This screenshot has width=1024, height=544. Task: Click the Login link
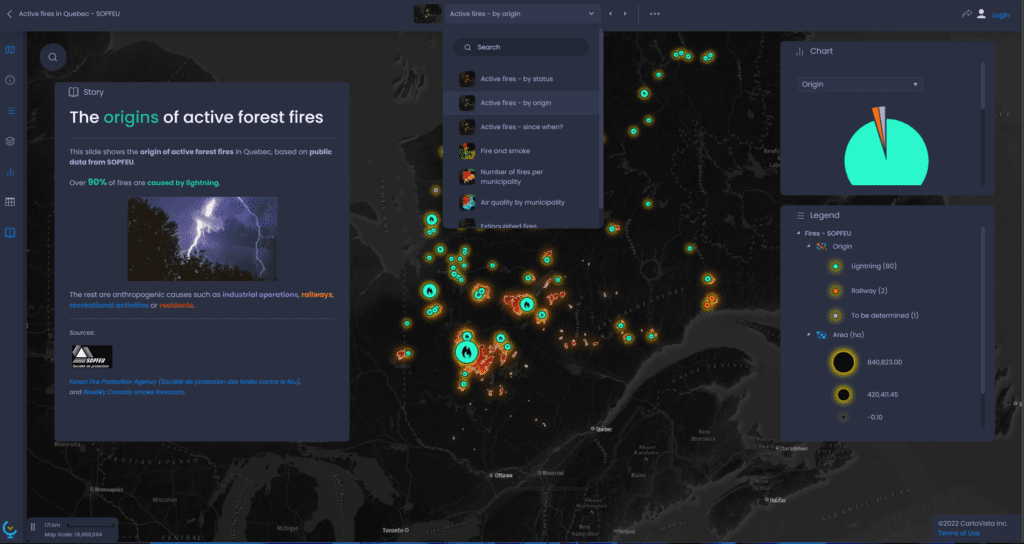[x=1000, y=14]
